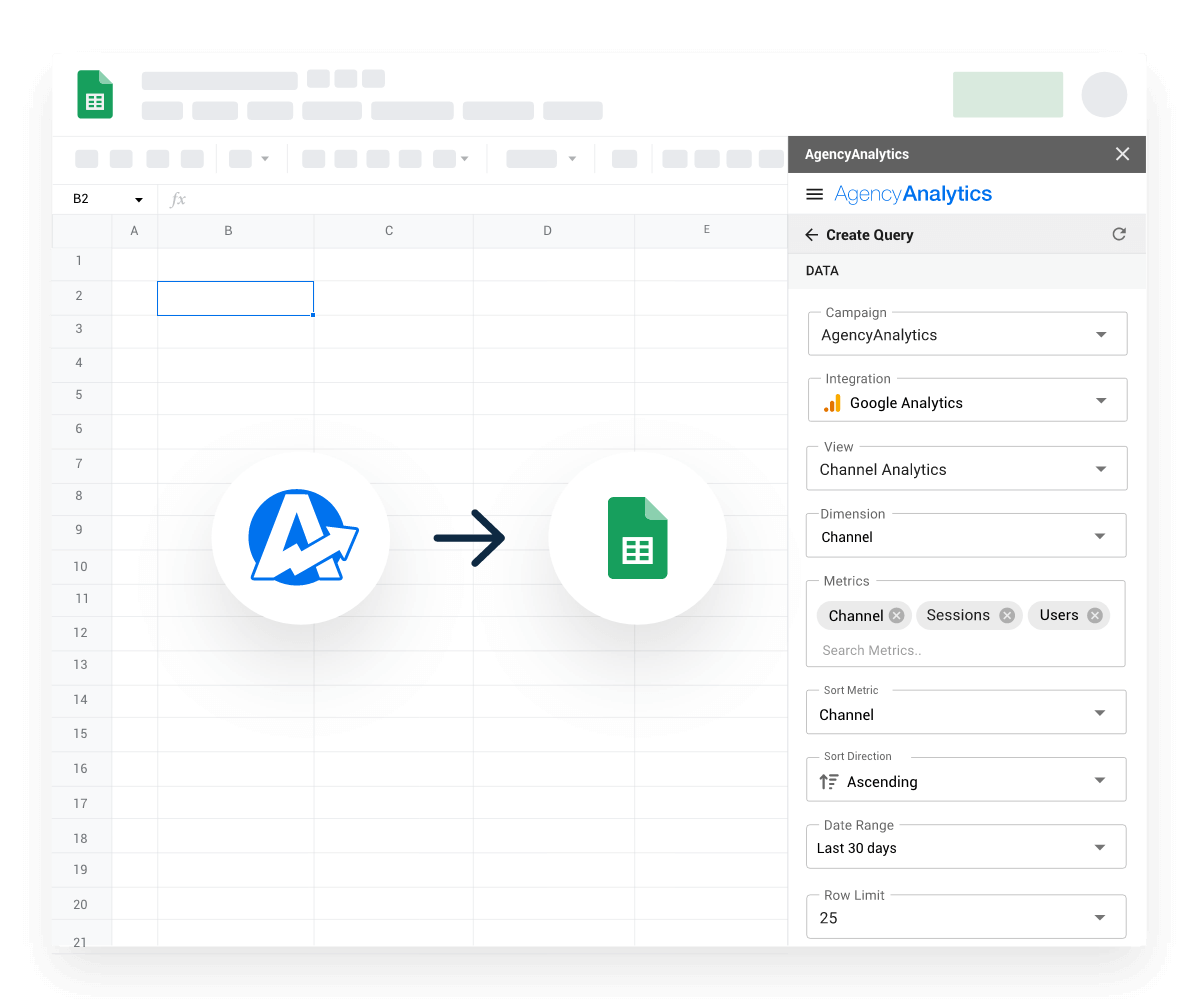Expand the View dropdown set to Channel Analytics

tap(967, 468)
